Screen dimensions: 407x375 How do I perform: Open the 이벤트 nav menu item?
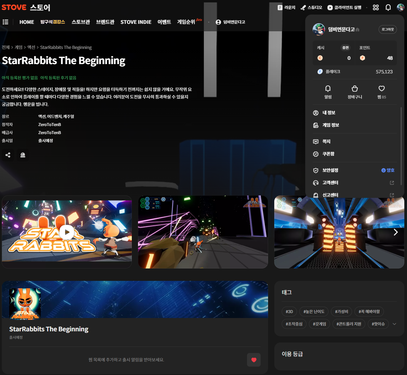click(164, 22)
